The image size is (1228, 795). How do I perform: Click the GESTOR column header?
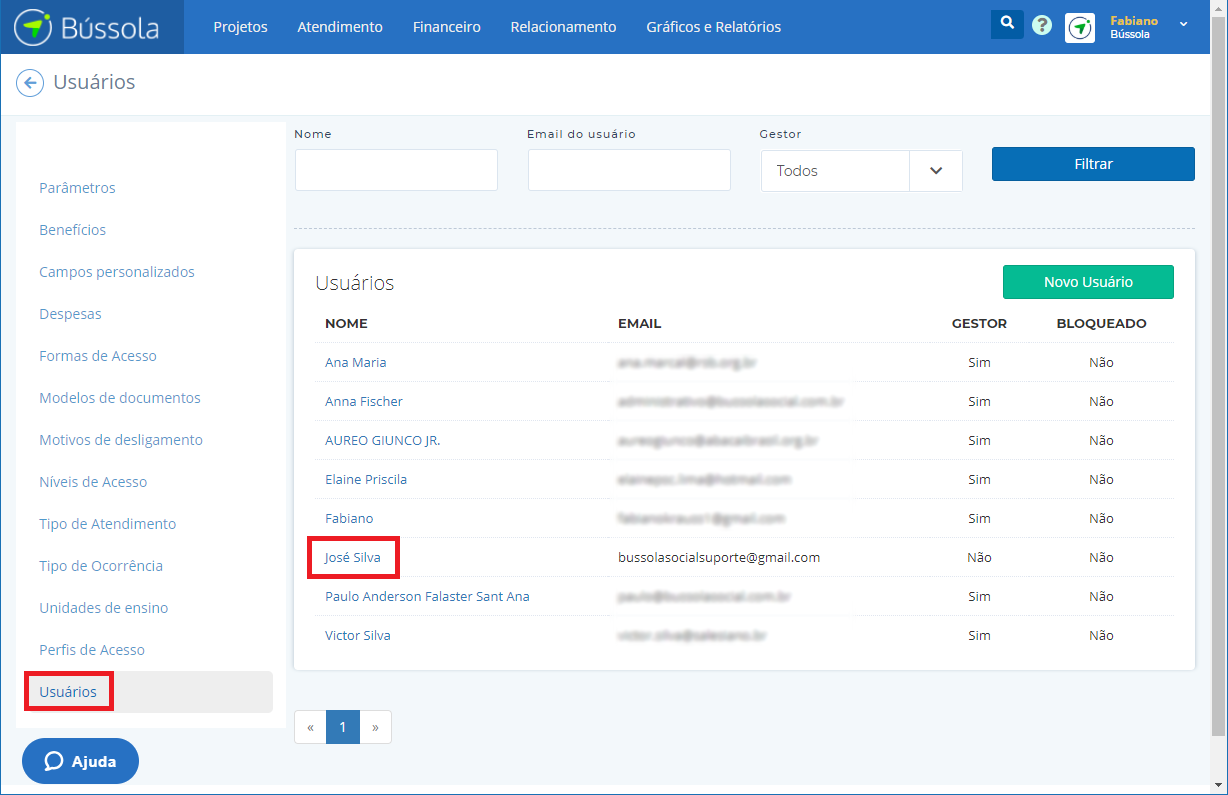point(979,324)
